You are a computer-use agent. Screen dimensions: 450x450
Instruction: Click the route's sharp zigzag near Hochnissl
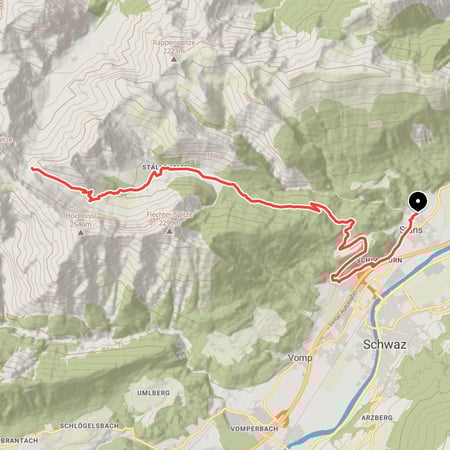90,195
